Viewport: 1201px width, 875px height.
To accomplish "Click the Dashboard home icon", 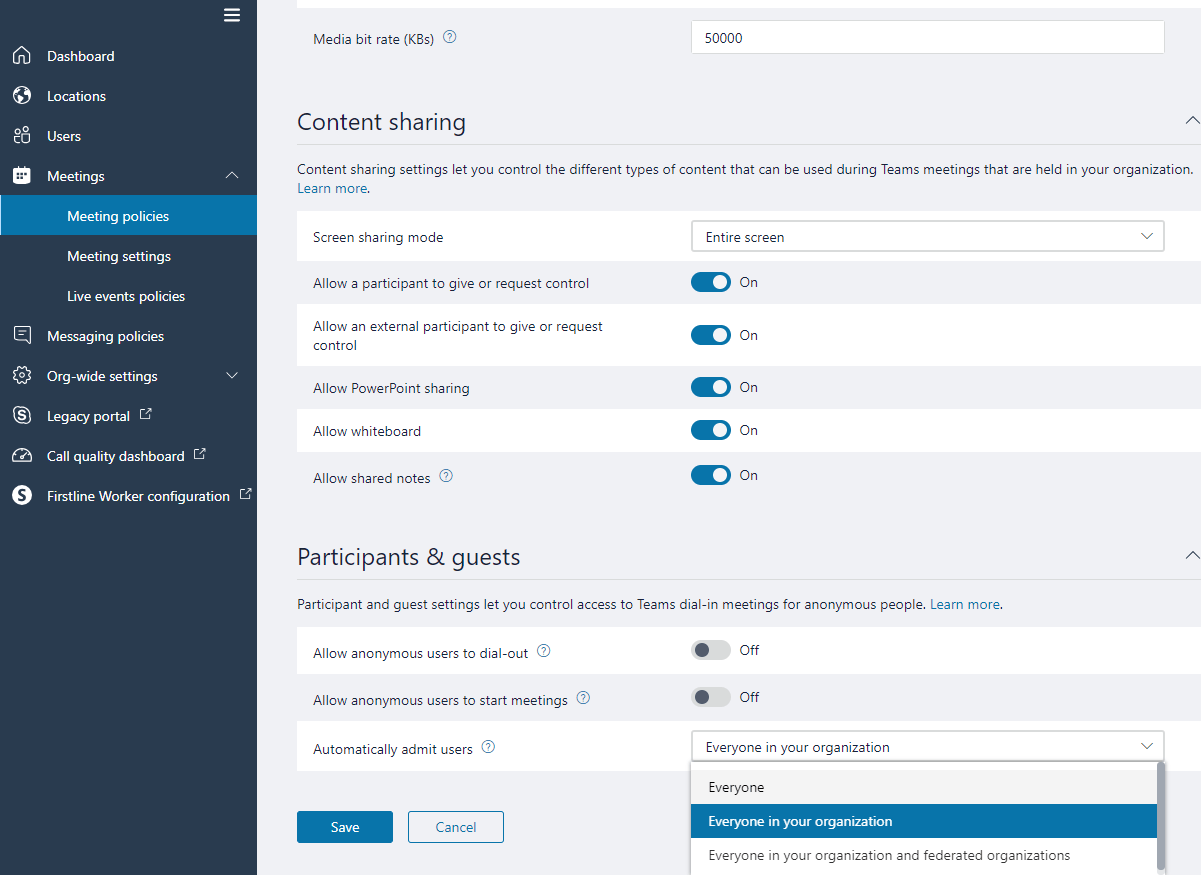I will [22, 56].
